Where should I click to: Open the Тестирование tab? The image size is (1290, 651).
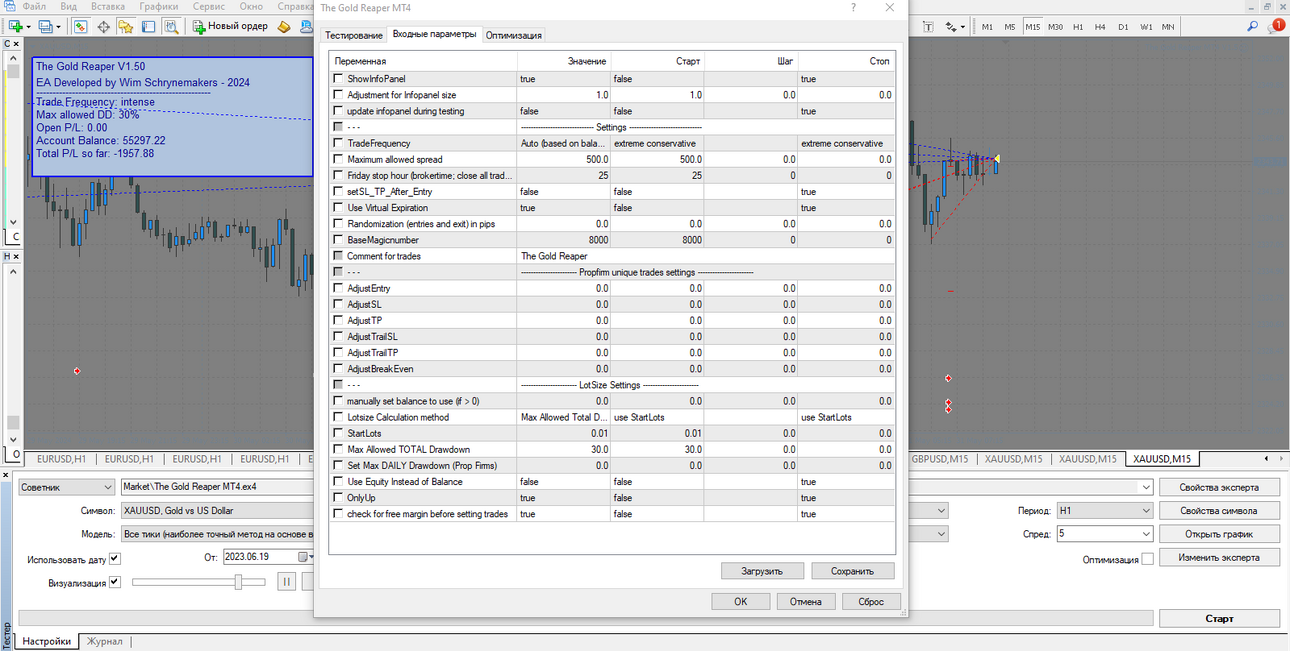(x=354, y=35)
